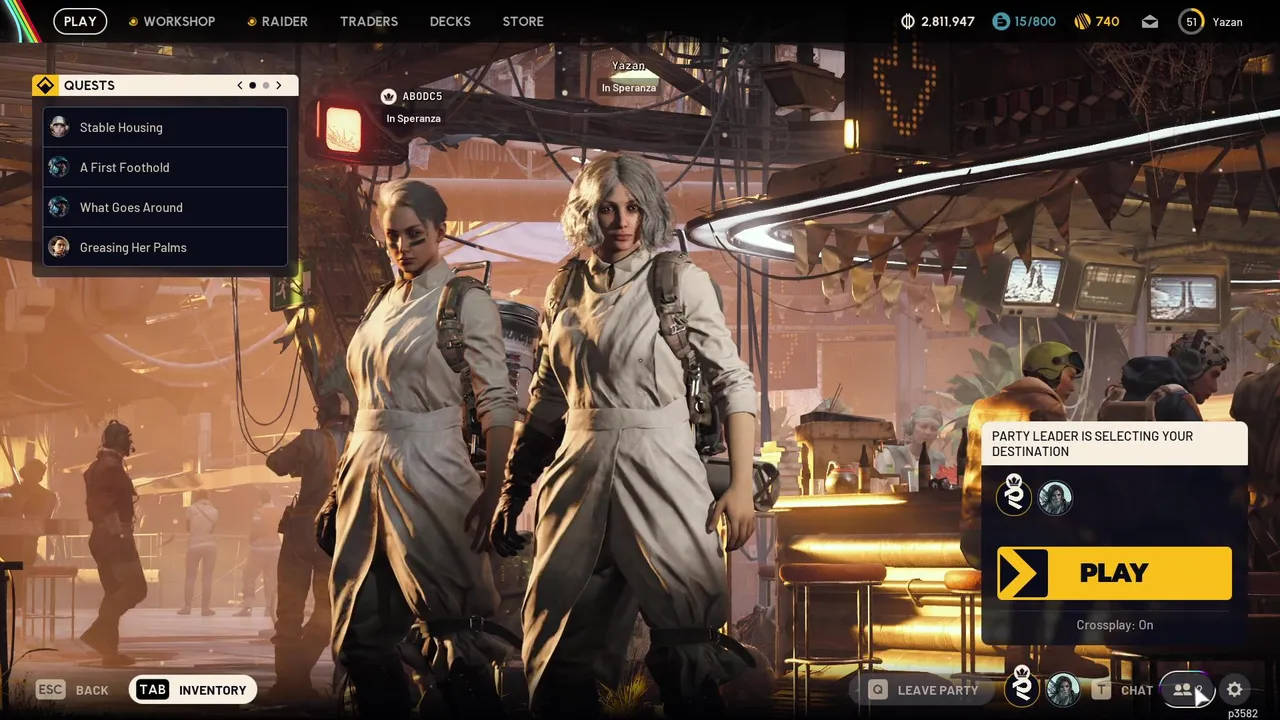Open the TRADERS tab

pos(369,21)
